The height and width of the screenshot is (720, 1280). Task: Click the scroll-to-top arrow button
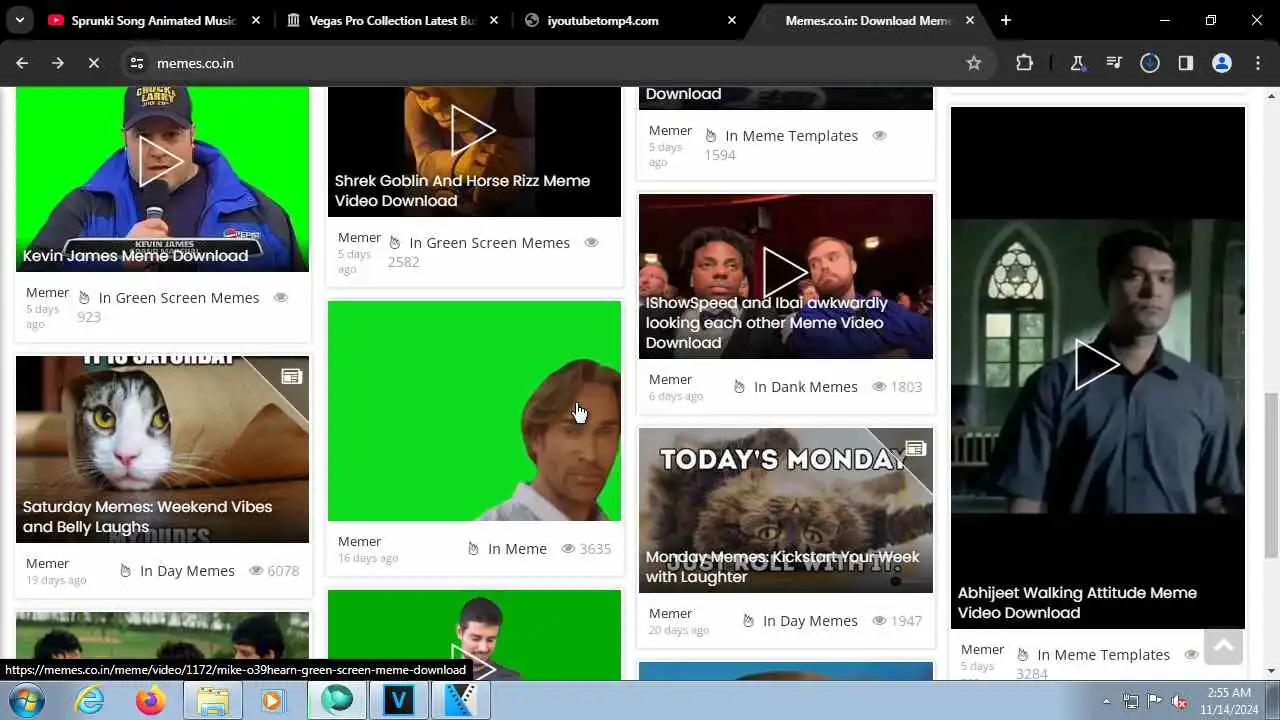coord(1223,646)
